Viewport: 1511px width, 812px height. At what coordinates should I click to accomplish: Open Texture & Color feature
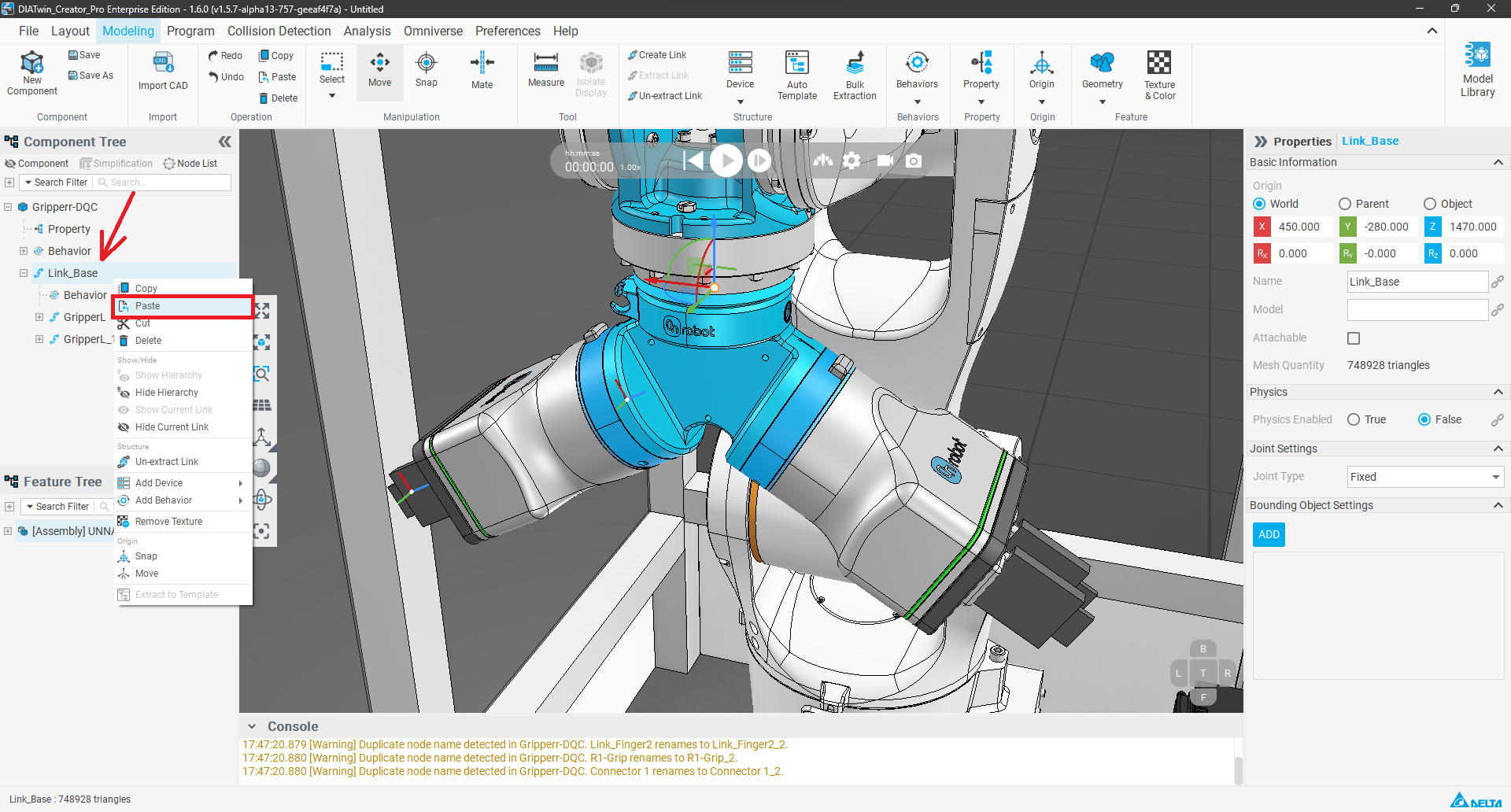click(1160, 76)
